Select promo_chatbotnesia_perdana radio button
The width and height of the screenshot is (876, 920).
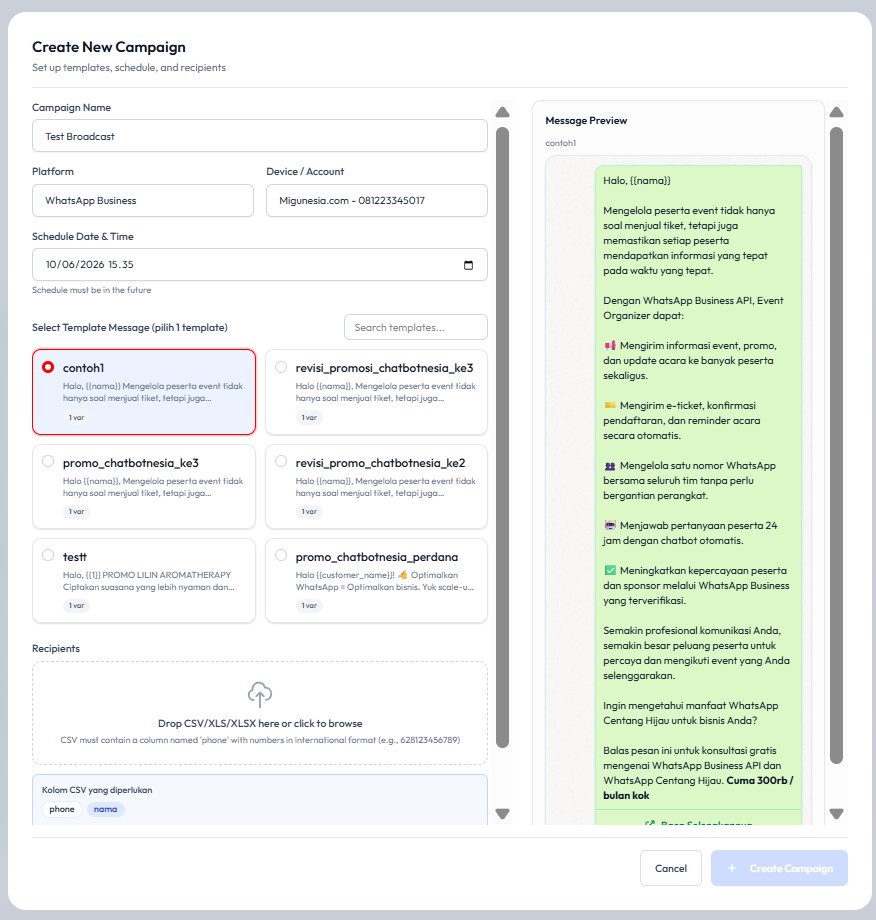[281, 555]
